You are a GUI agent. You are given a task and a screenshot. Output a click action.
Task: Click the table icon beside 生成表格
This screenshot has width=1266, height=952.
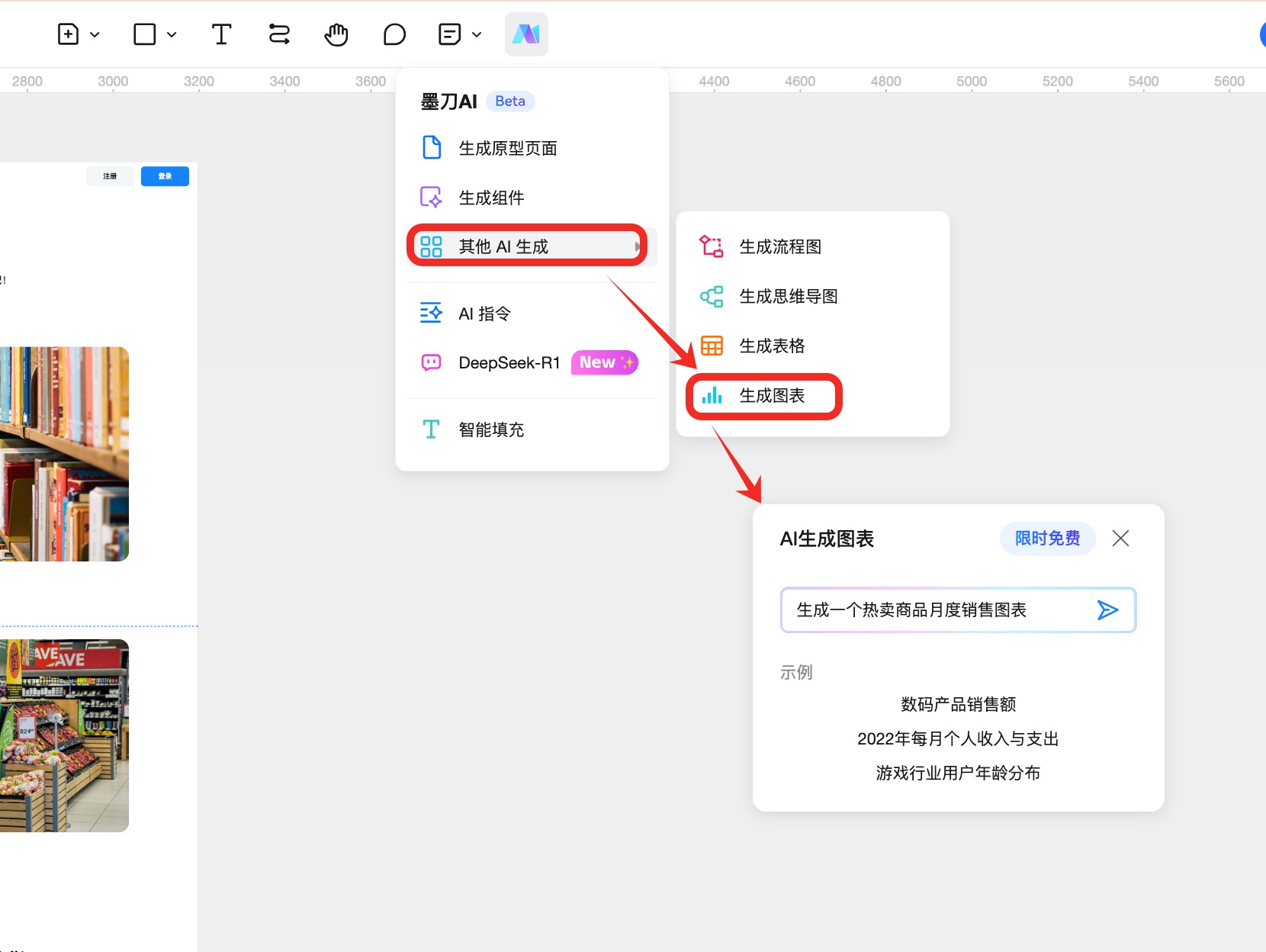(712, 346)
